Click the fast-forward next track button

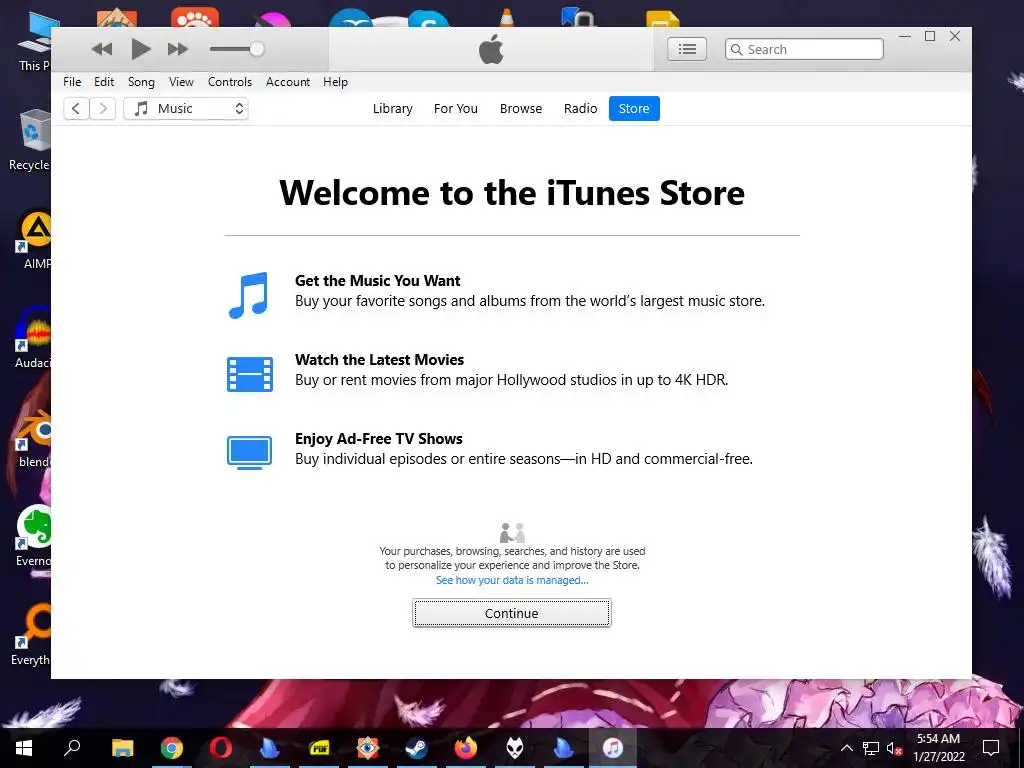coord(178,49)
